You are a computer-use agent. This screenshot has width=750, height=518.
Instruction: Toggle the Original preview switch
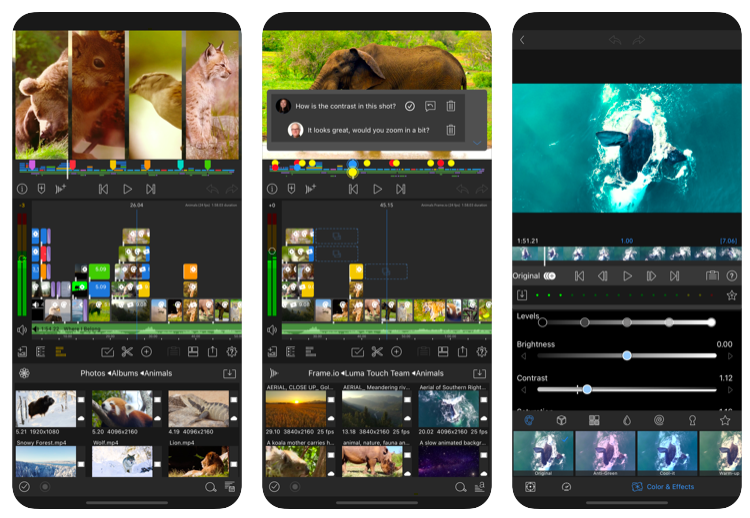click(550, 276)
